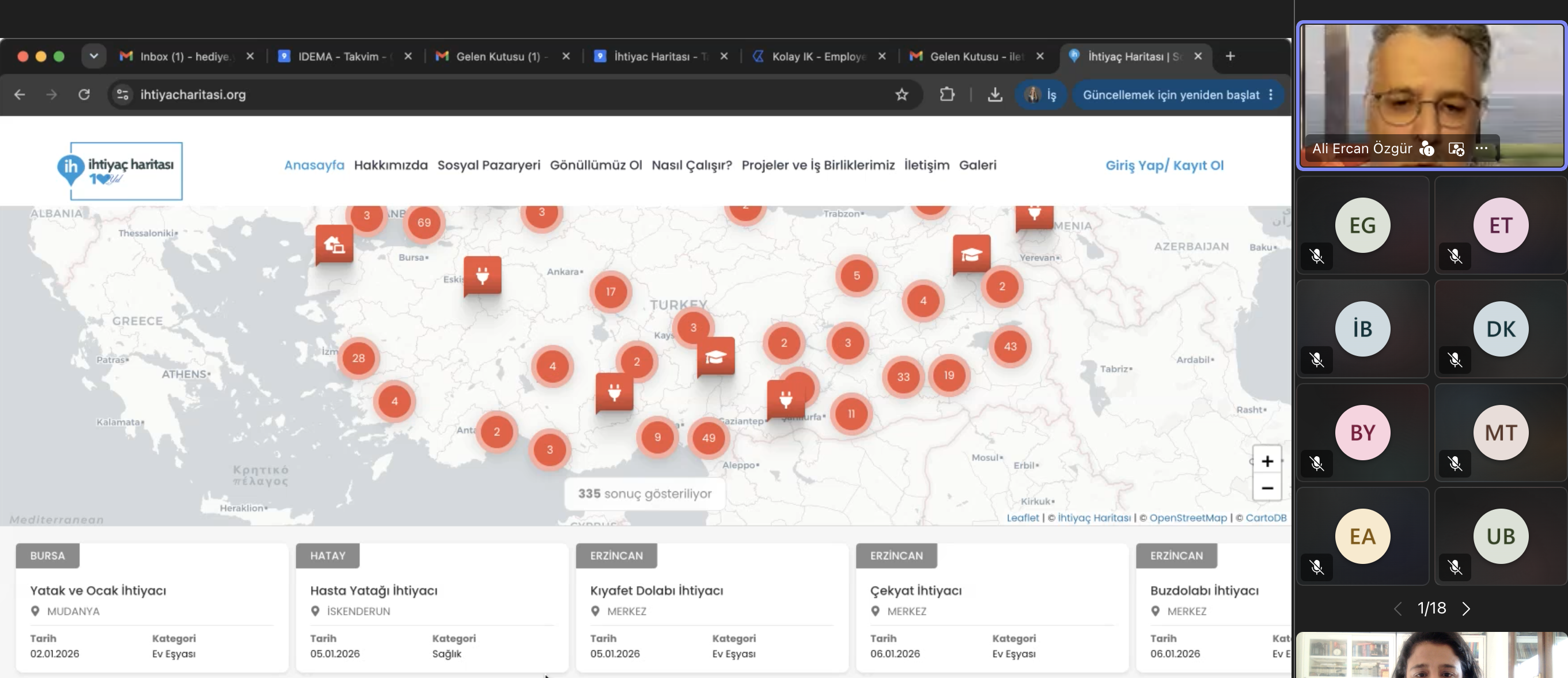Screen dimensions: 1568x678
Task: Click the 69 cluster marker near Istanbul
Action: click(x=425, y=223)
